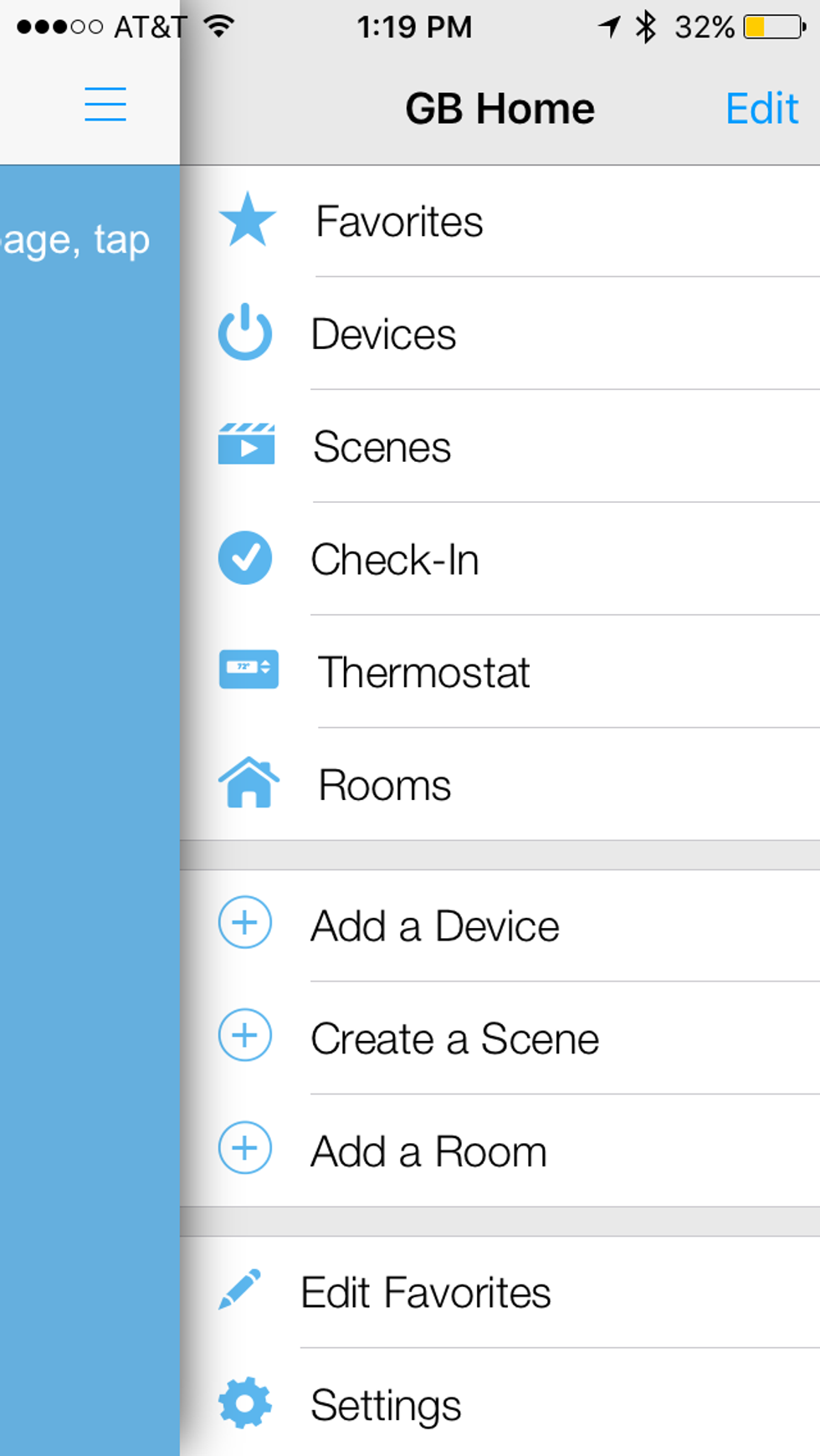Image resolution: width=820 pixels, height=1456 pixels.
Task: Open Scenes via the clapboard icon
Action: click(x=245, y=446)
